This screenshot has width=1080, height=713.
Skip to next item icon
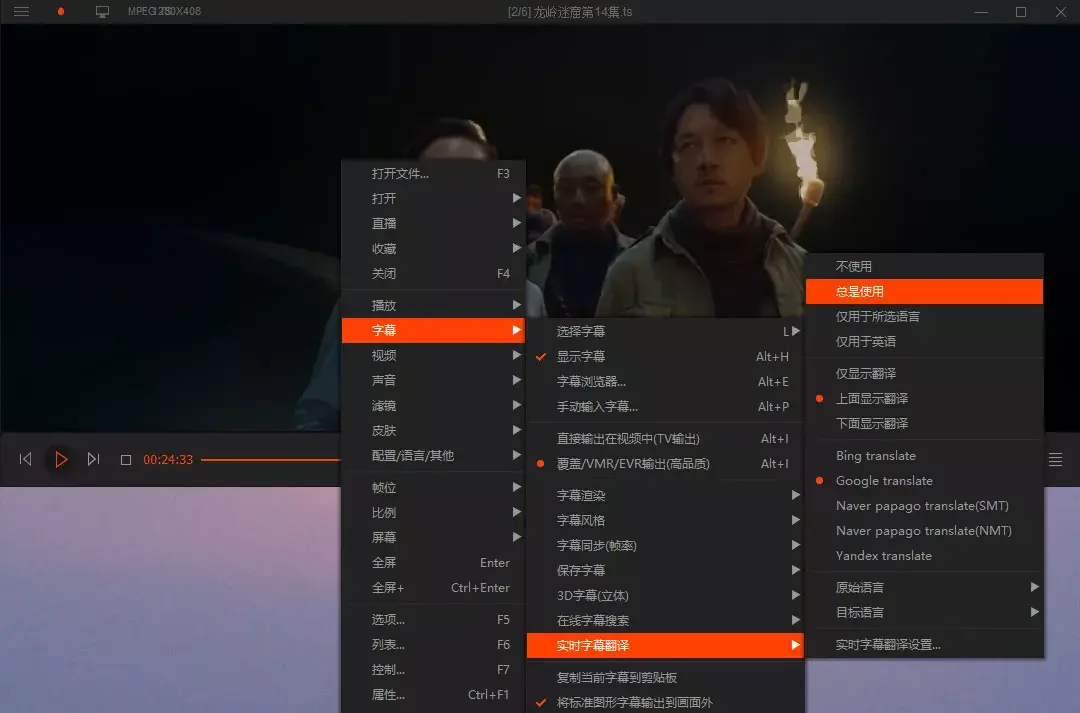point(94,459)
